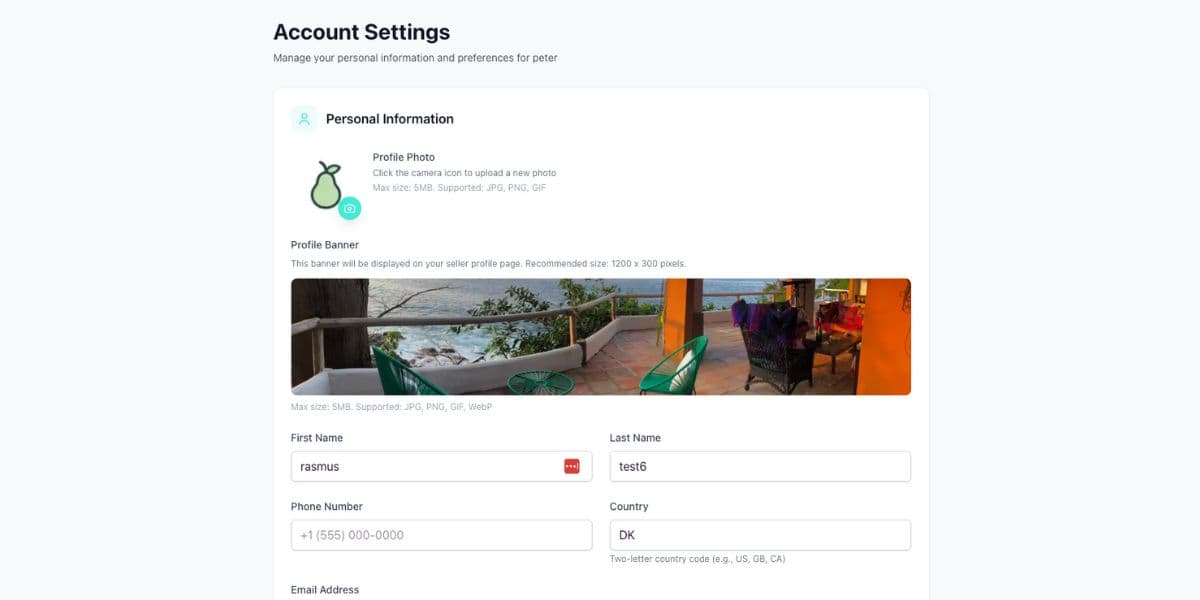
Task: Click the First Name label
Action: [x=316, y=438]
